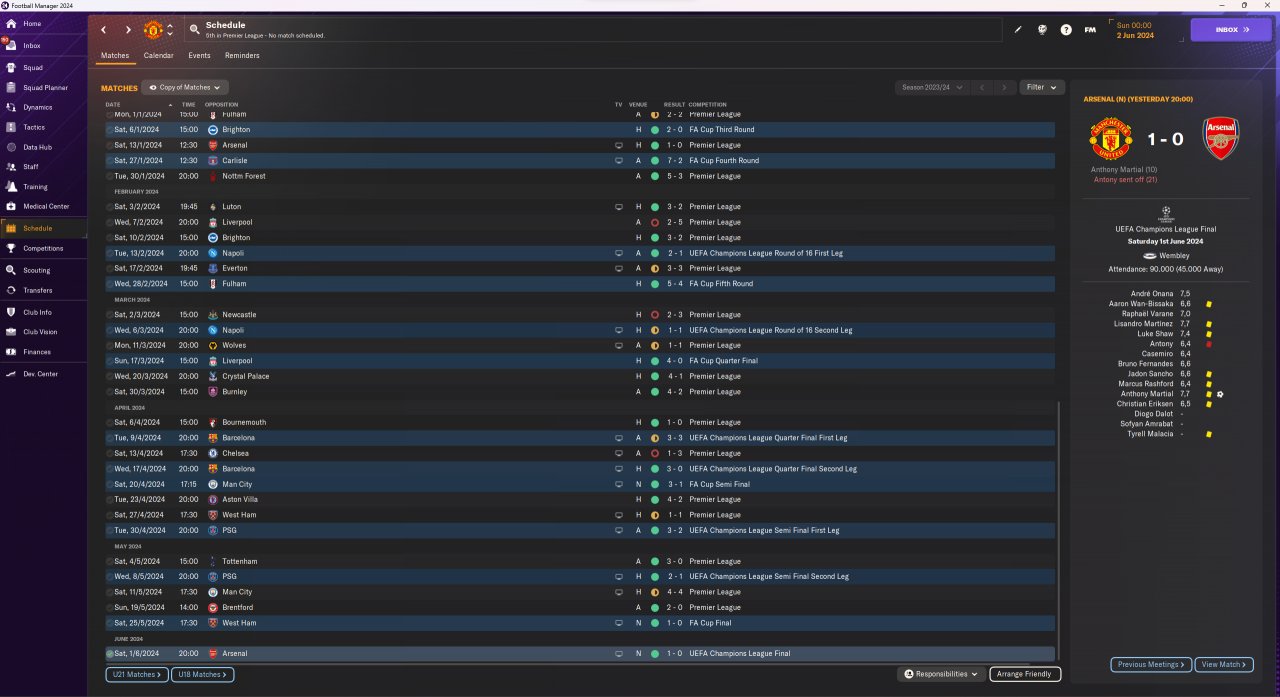Viewport: 1280px width, 697px height.
Task: Open the world globe icon
Action: coord(1042,30)
